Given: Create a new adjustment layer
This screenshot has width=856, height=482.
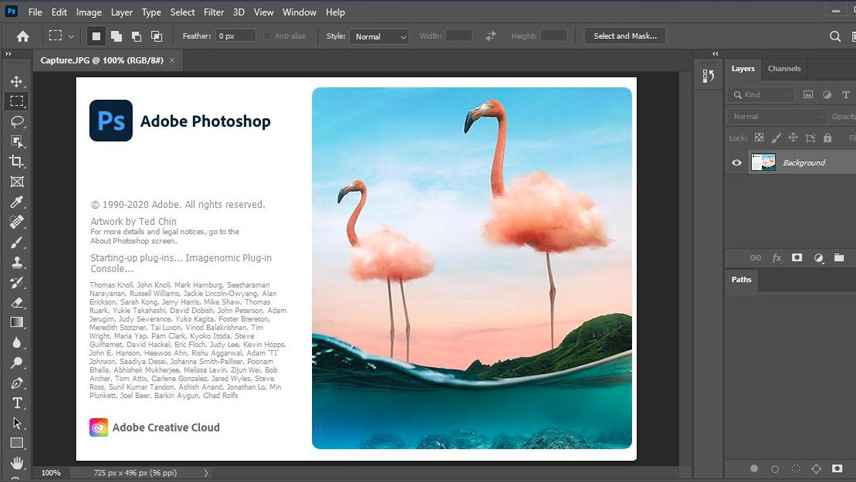Looking at the screenshot, I should [818, 258].
